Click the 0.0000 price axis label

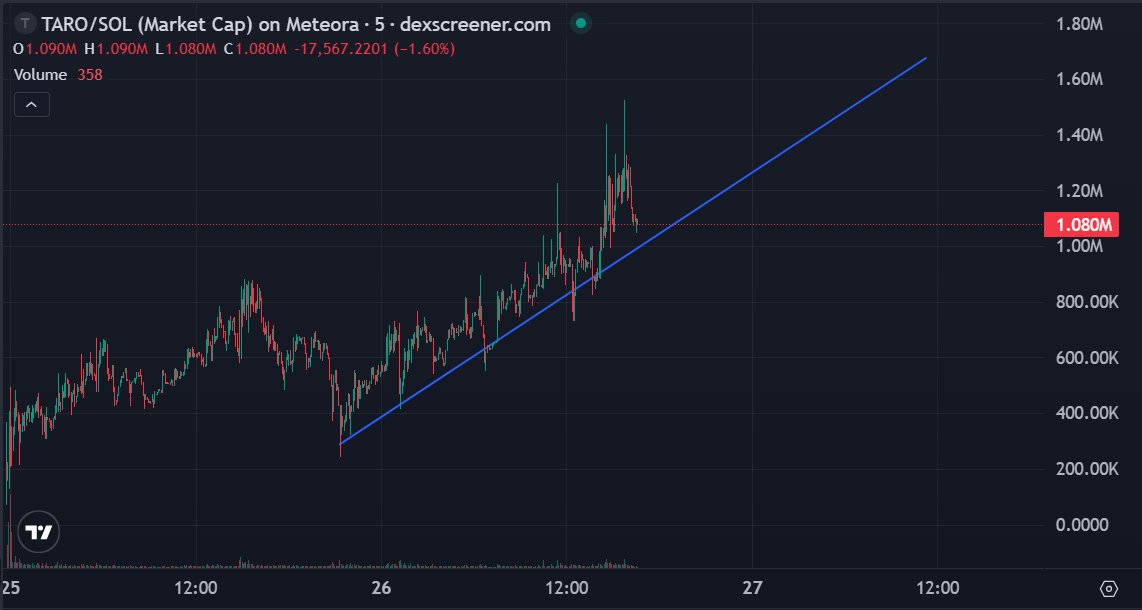pos(1082,524)
